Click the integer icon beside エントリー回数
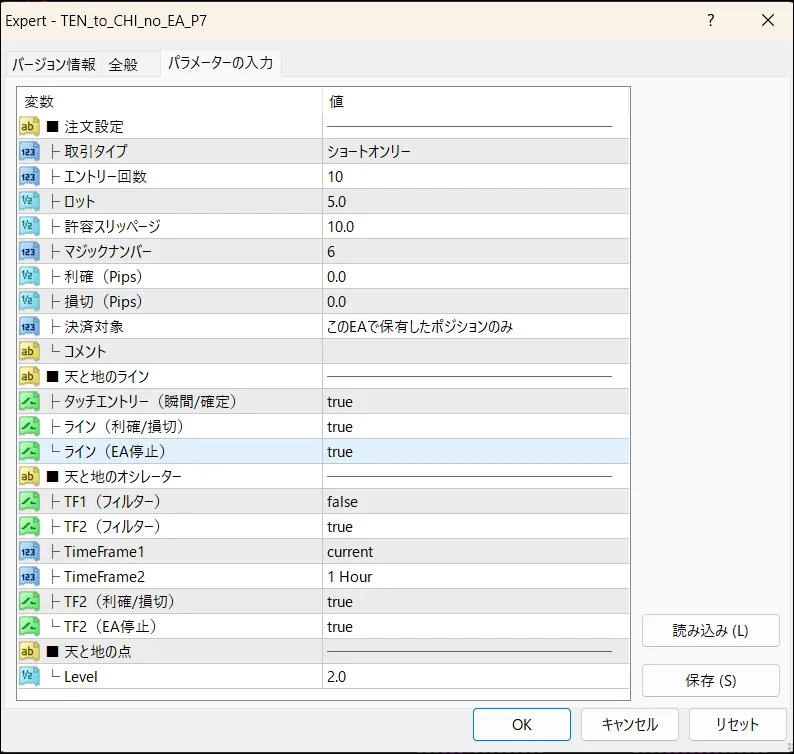 click(x=29, y=176)
